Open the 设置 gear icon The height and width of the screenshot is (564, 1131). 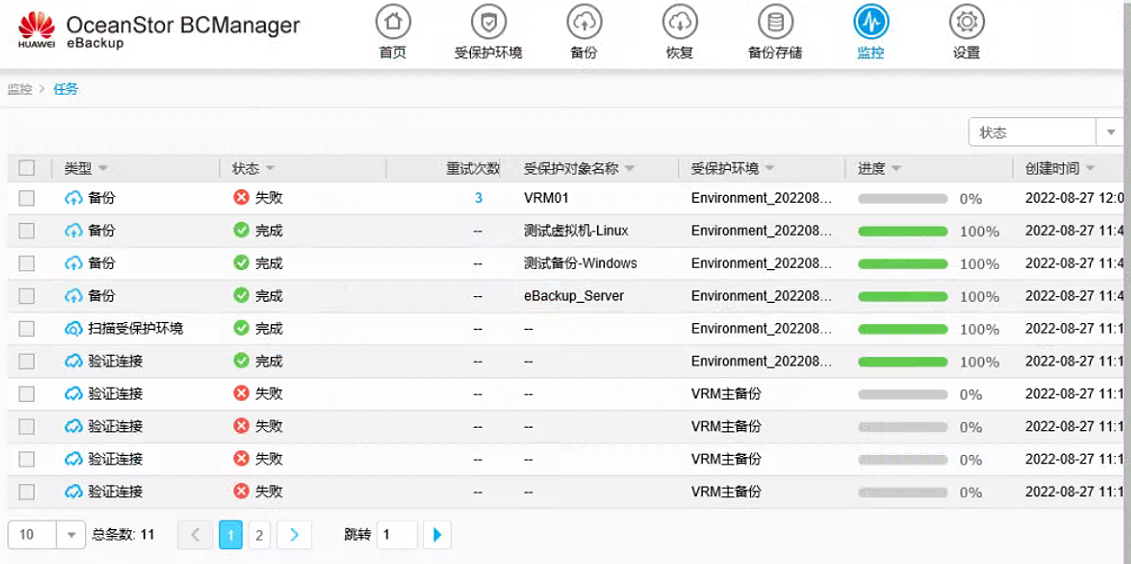pos(966,22)
